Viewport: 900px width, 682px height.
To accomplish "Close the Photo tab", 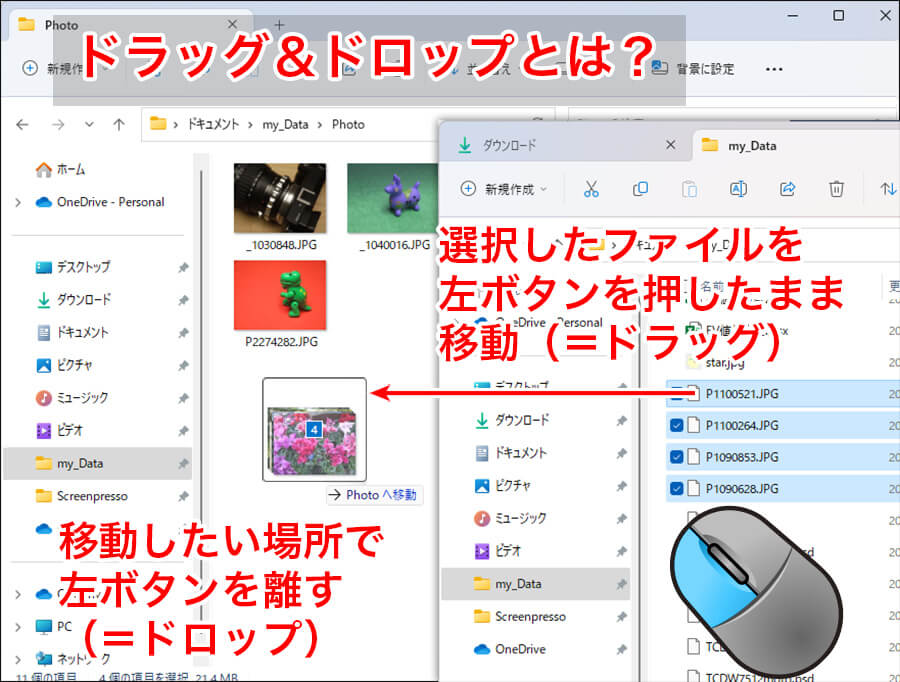I will [x=232, y=24].
